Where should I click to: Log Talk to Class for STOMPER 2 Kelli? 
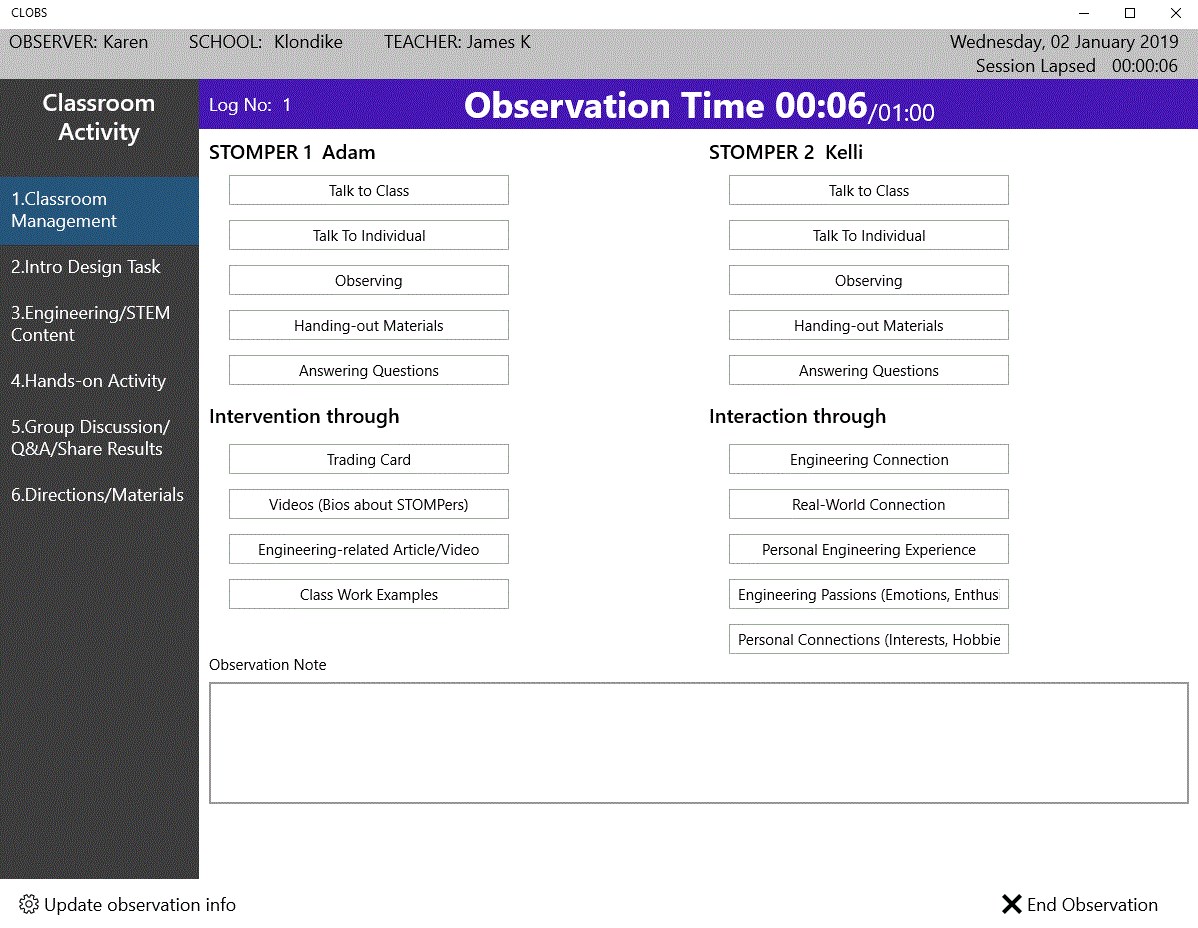869,190
